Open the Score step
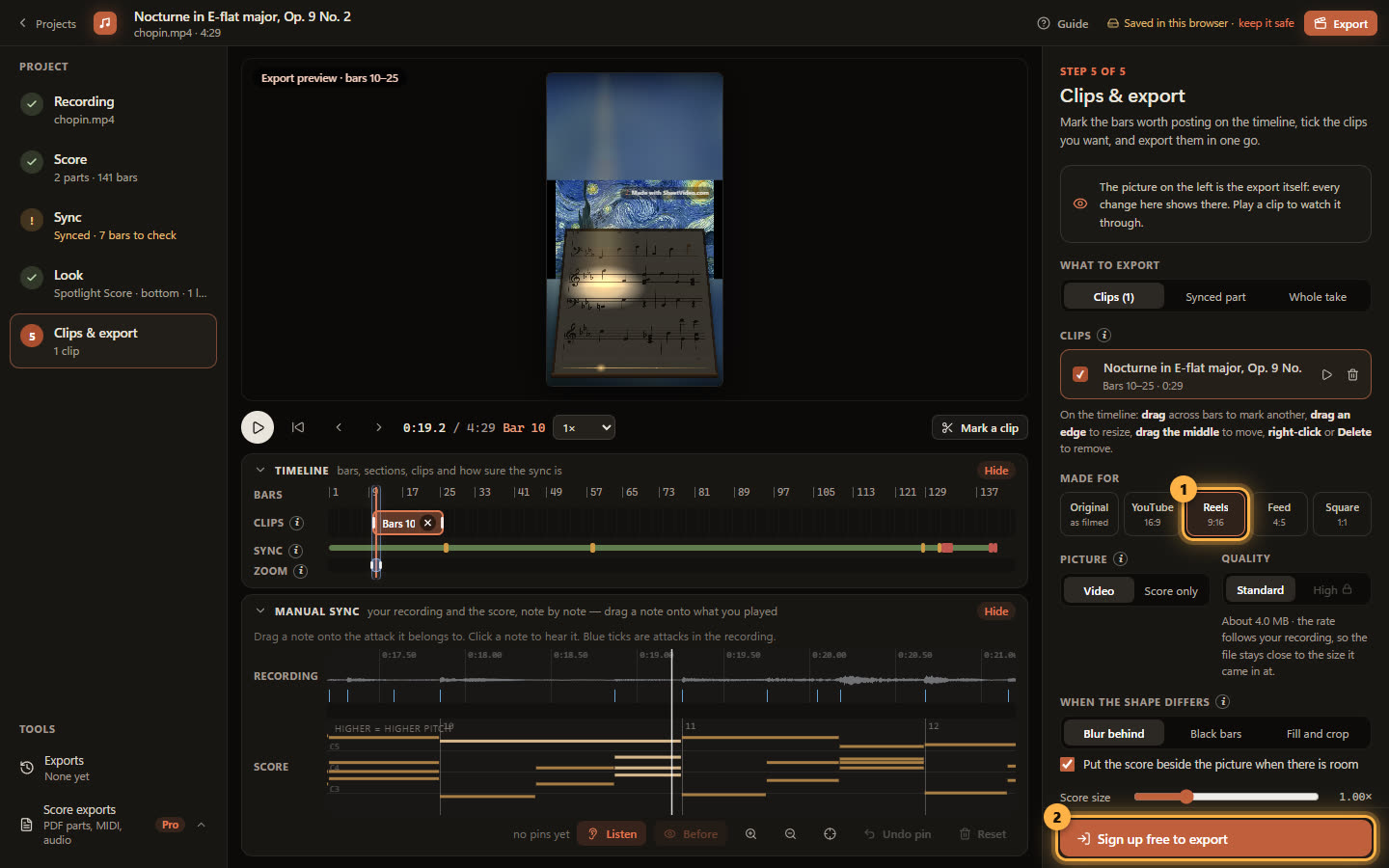The image size is (1389, 868). pos(113,168)
